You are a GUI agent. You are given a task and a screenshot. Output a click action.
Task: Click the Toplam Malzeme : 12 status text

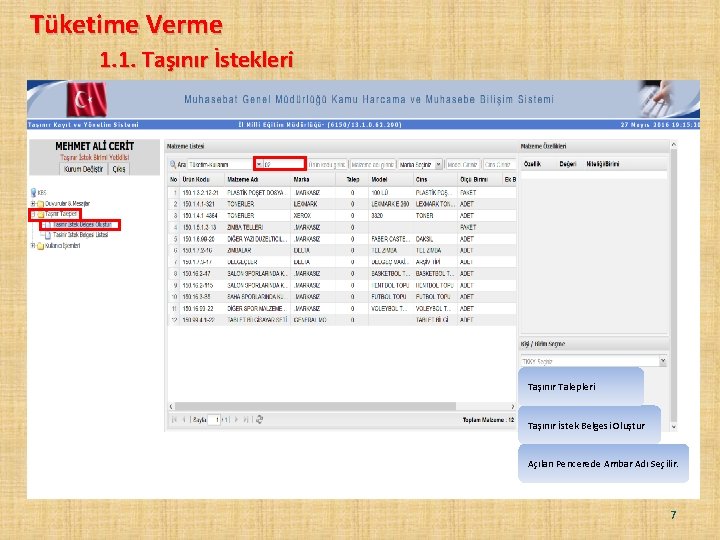coord(488,420)
